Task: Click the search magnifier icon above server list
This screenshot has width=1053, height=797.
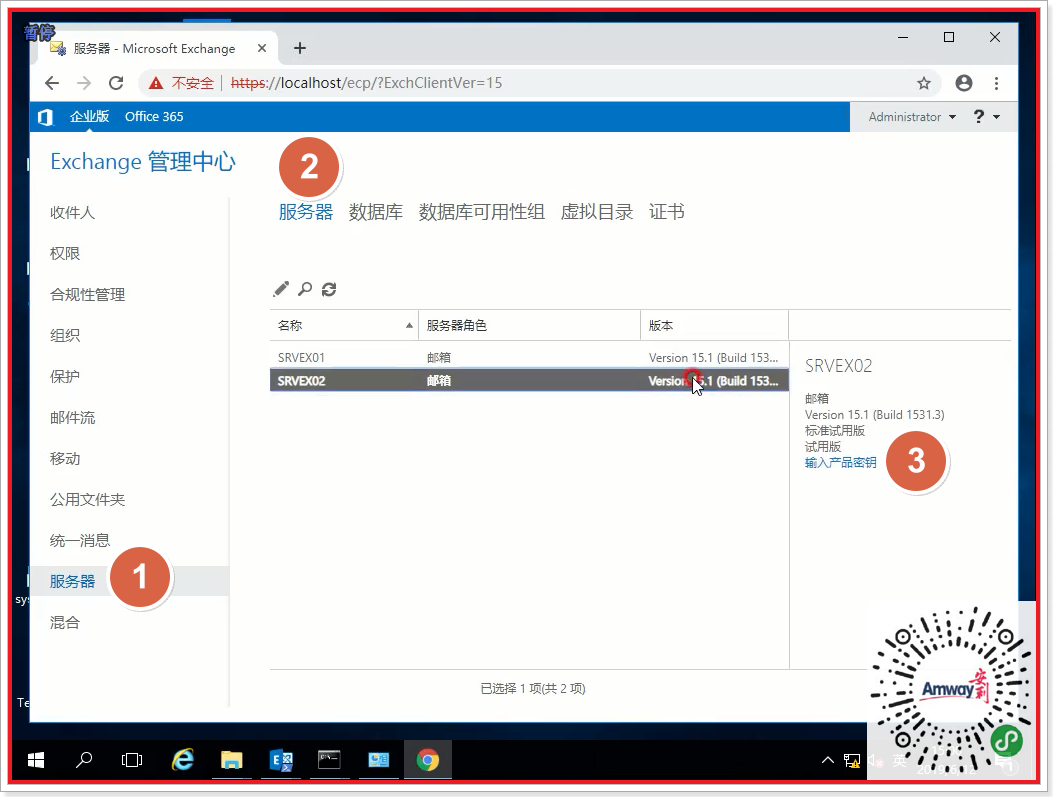Action: 305,289
